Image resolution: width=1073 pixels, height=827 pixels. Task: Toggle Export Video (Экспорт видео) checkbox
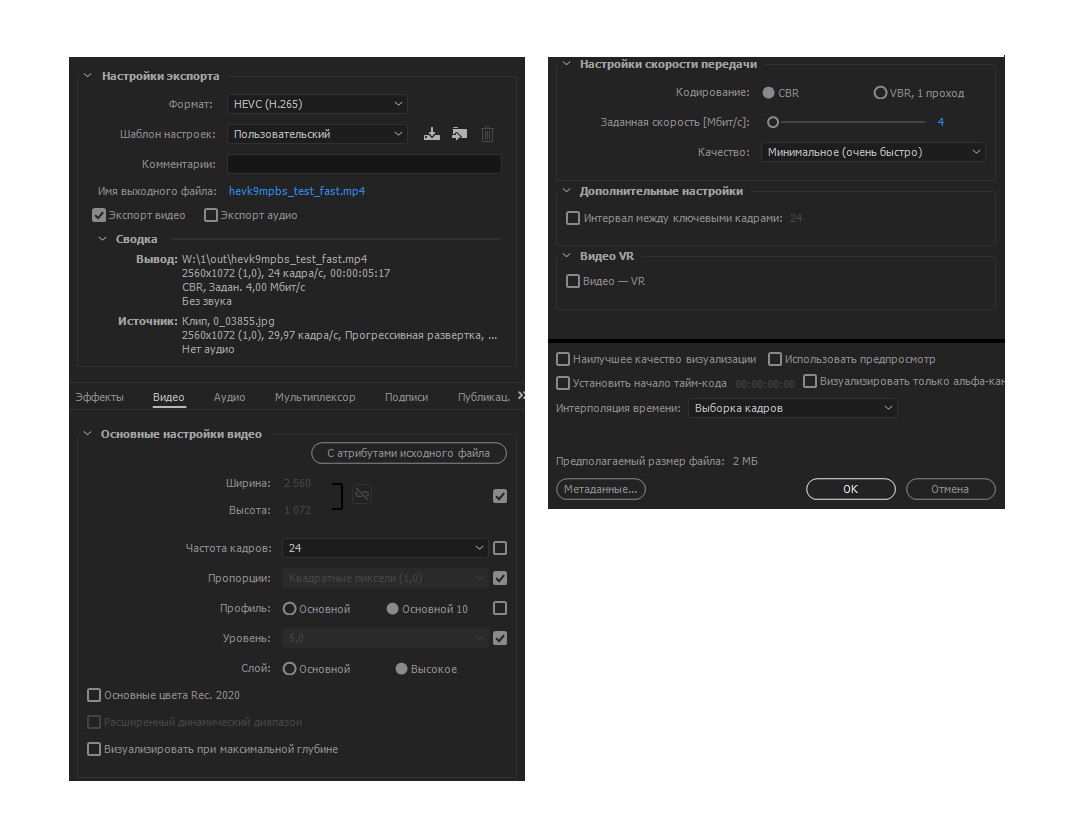click(x=99, y=215)
